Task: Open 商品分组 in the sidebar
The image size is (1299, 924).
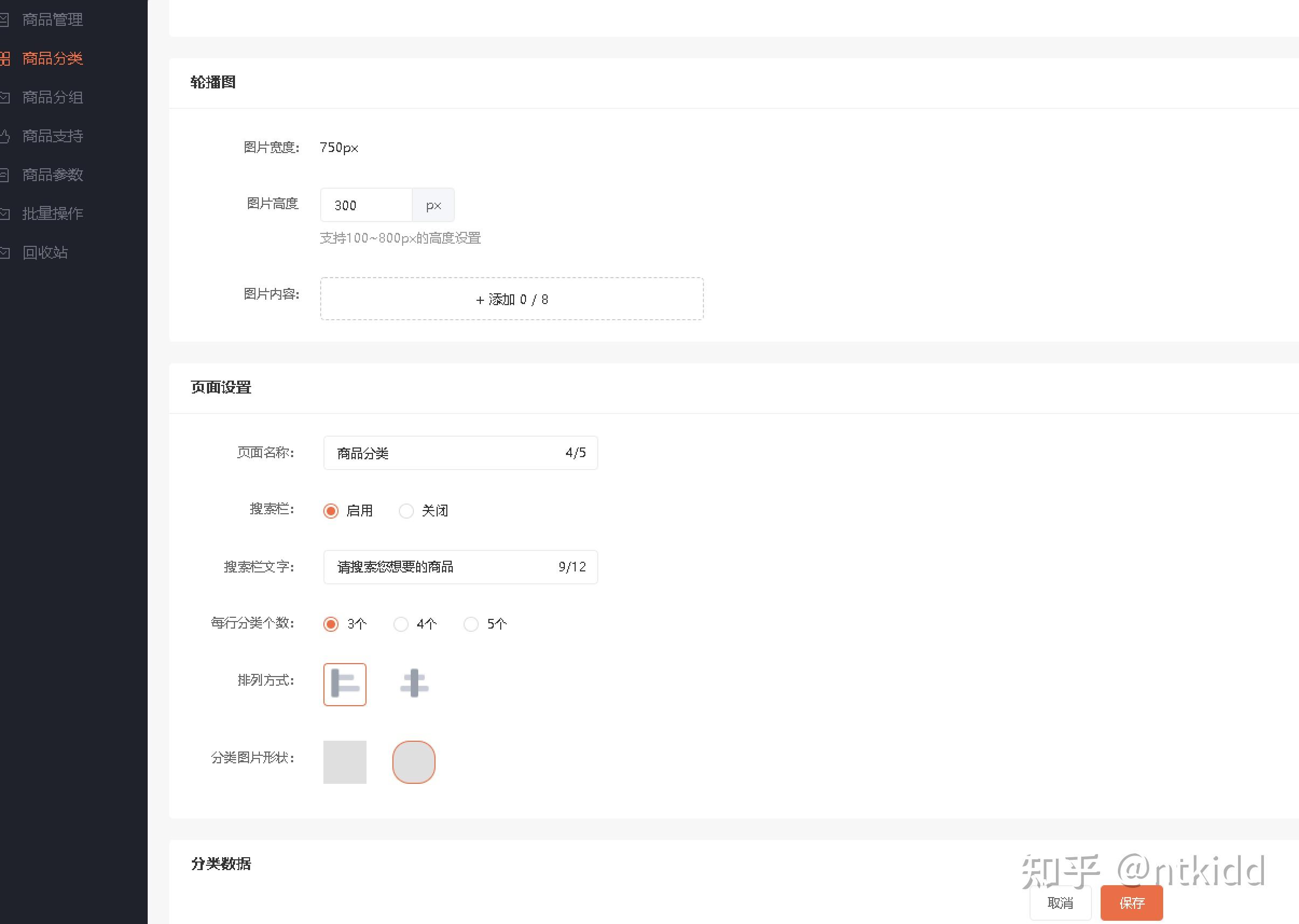Action: pyautogui.click(x=52, y=97)
